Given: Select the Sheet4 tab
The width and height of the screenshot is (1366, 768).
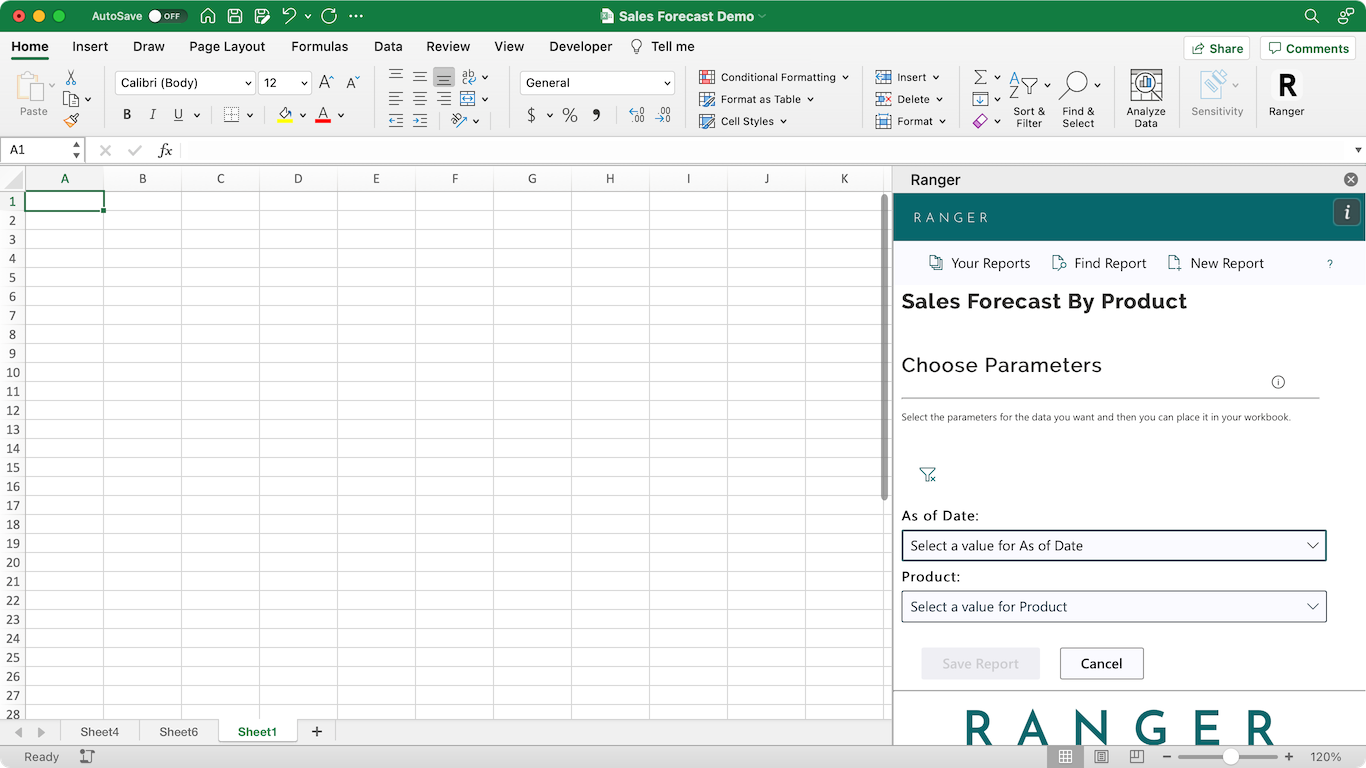Looking at the screenshot, I should 100,732.
